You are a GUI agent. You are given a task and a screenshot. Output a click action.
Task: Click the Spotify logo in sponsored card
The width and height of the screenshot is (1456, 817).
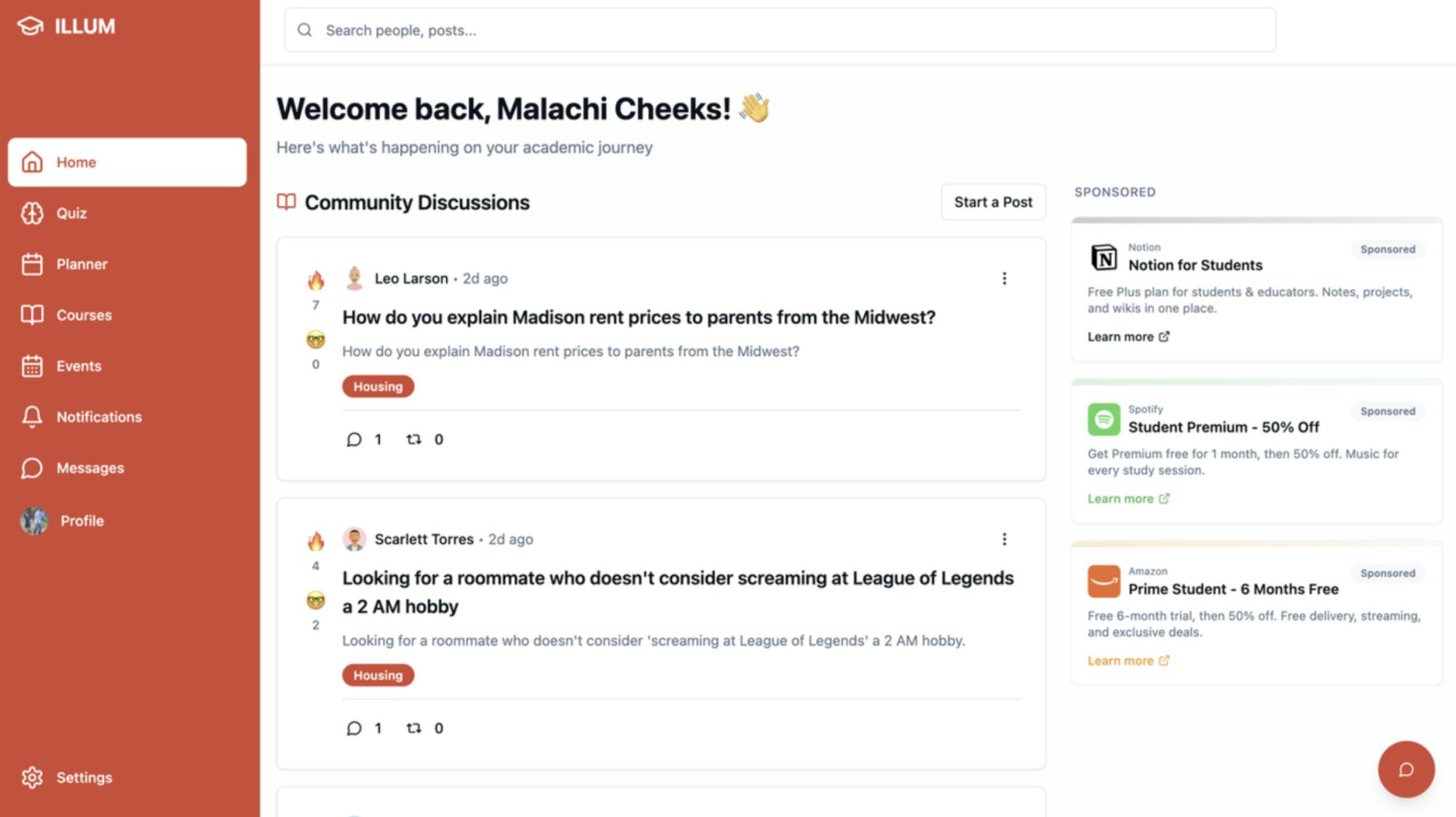1104,419
